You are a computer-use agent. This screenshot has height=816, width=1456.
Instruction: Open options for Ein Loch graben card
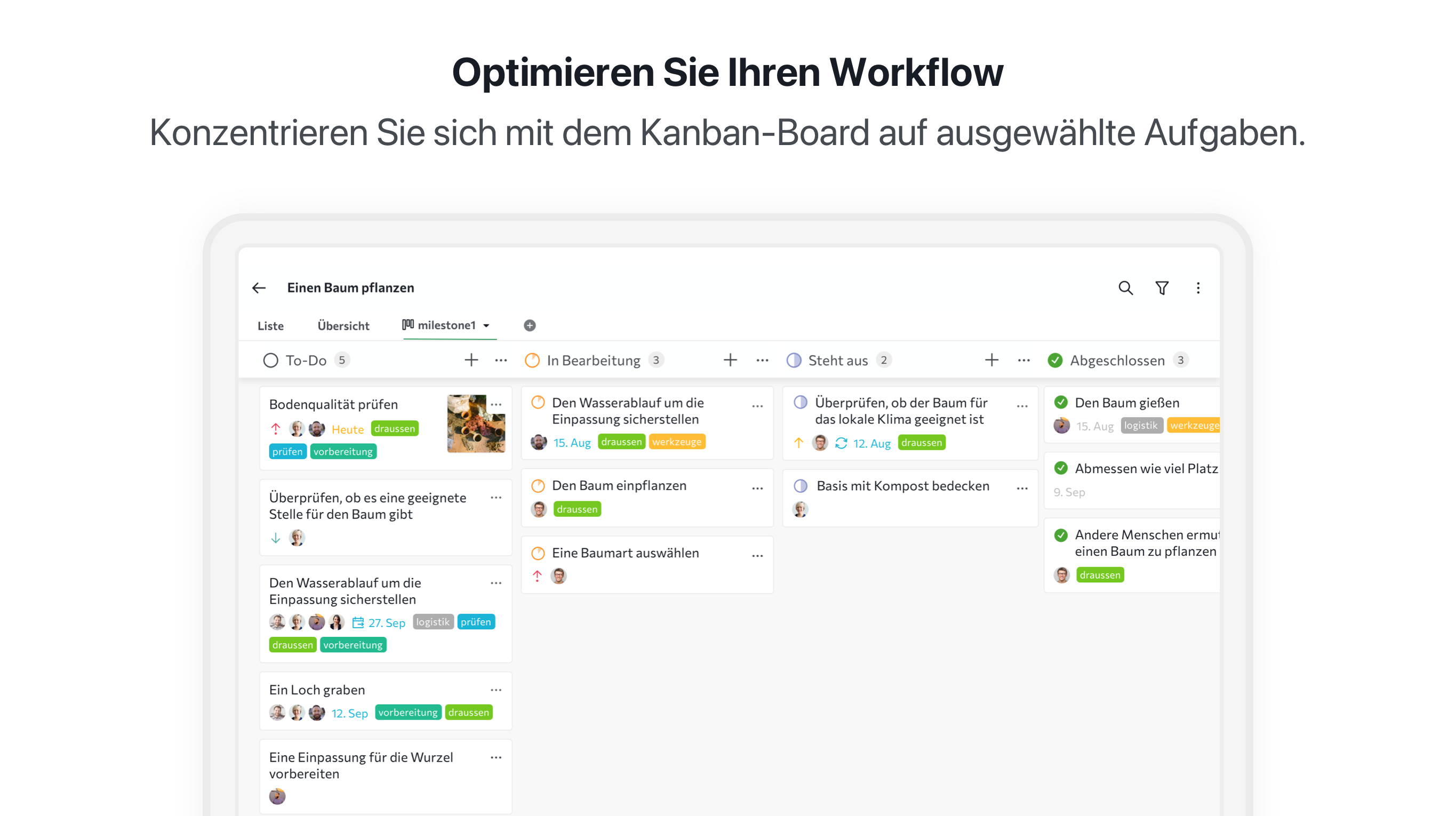tap(495, 690)
